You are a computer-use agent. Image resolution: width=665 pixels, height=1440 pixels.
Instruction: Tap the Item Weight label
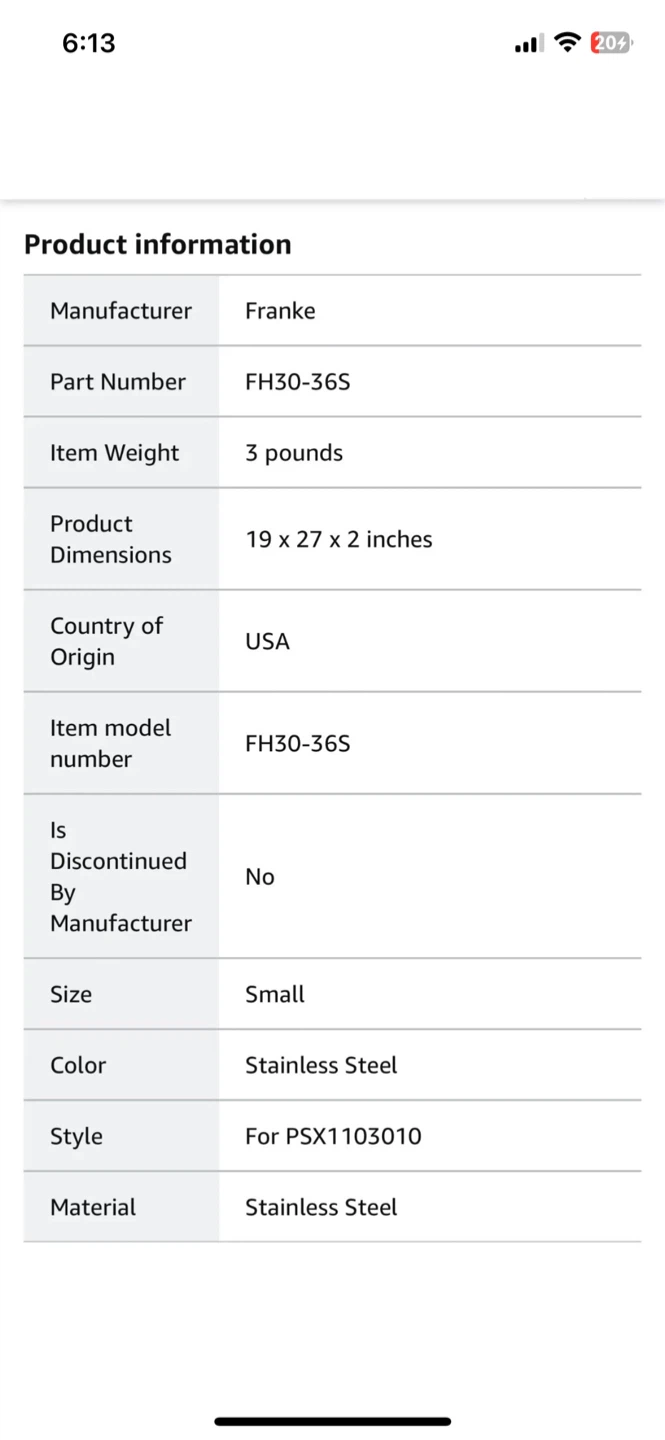pos(115,453)
